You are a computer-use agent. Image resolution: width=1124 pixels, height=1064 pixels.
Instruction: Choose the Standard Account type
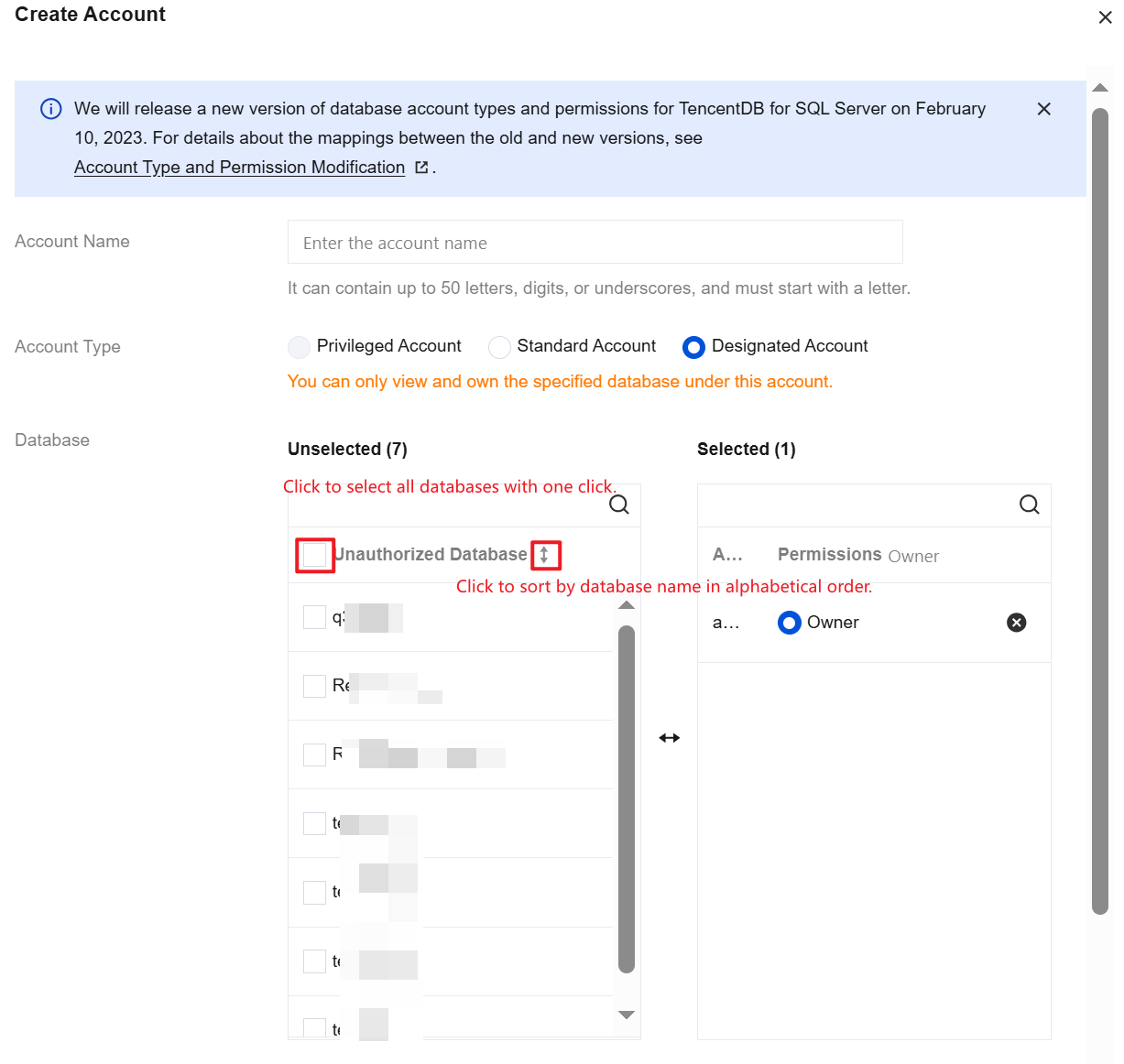tap(499, 347)
